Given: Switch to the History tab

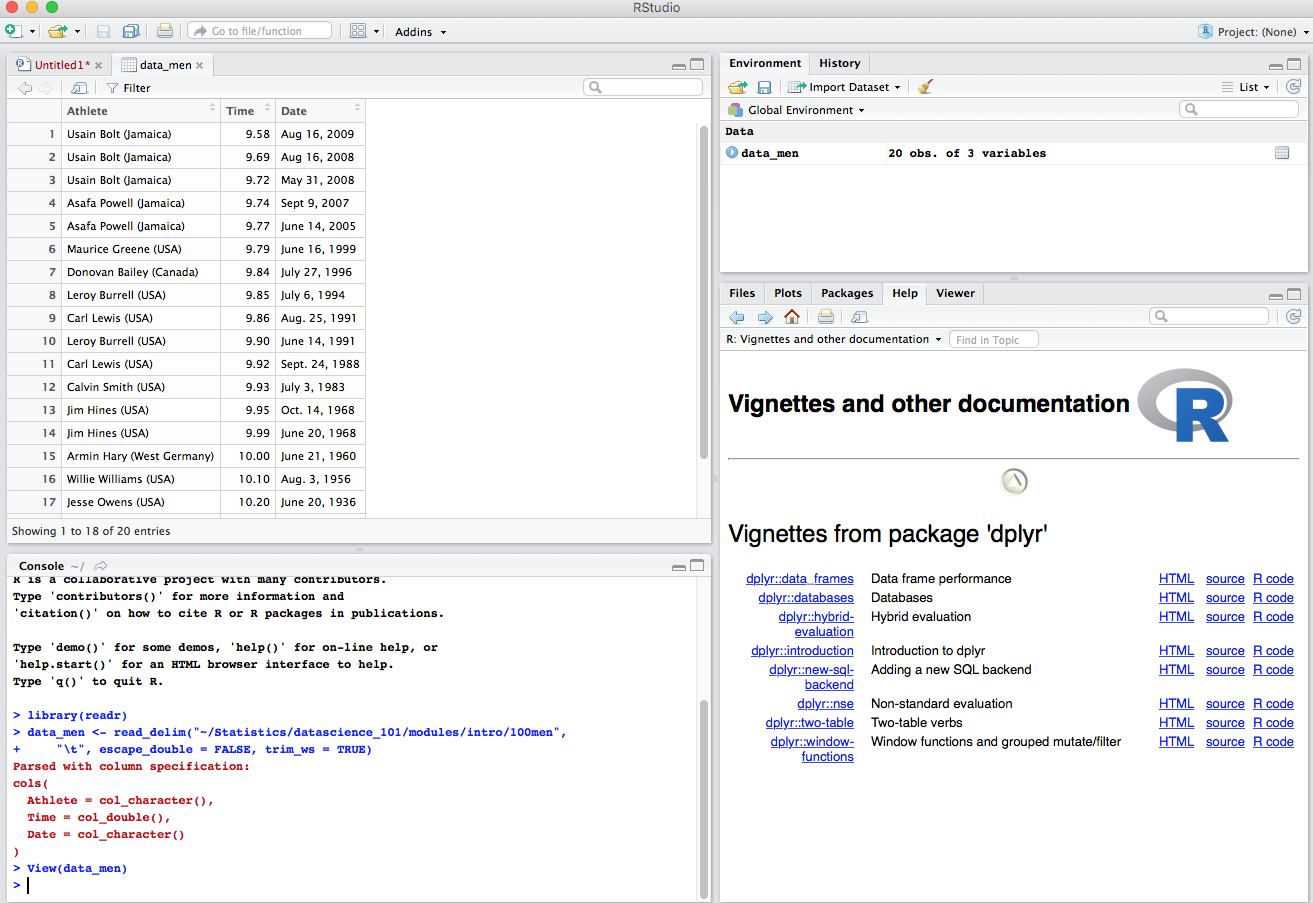Looking at the screenshot, I should (x=839, y=63).
